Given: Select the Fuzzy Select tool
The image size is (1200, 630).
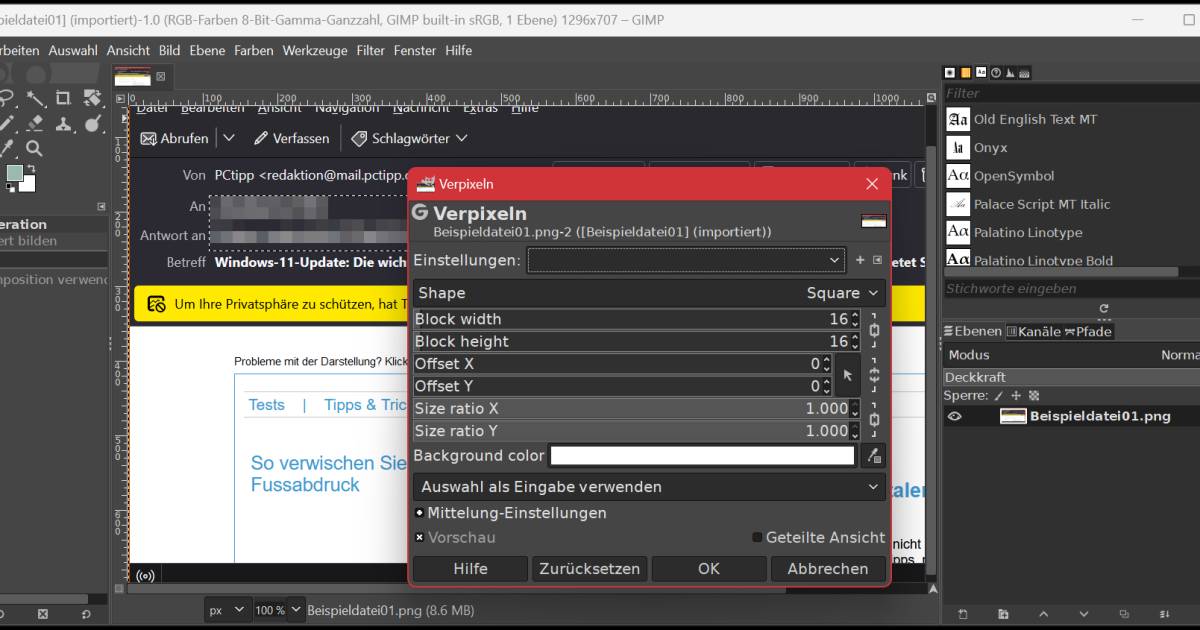Looking at the screenshot, I should [x=36, y=98].
